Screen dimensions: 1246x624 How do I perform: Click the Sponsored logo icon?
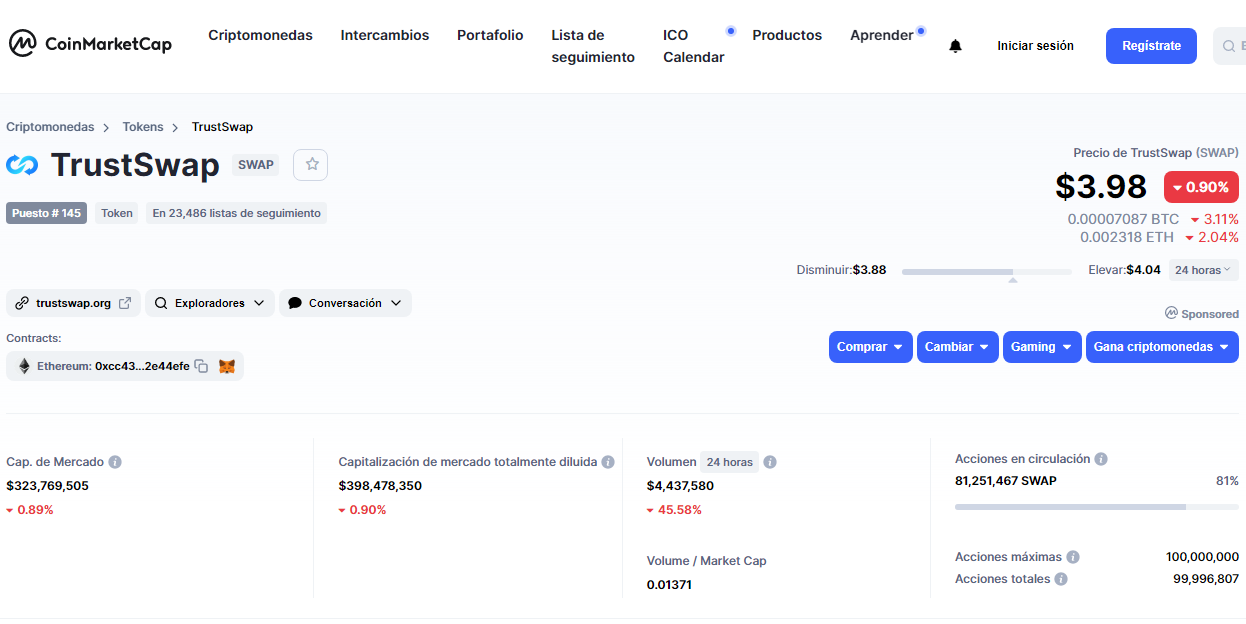[1171, 313]
